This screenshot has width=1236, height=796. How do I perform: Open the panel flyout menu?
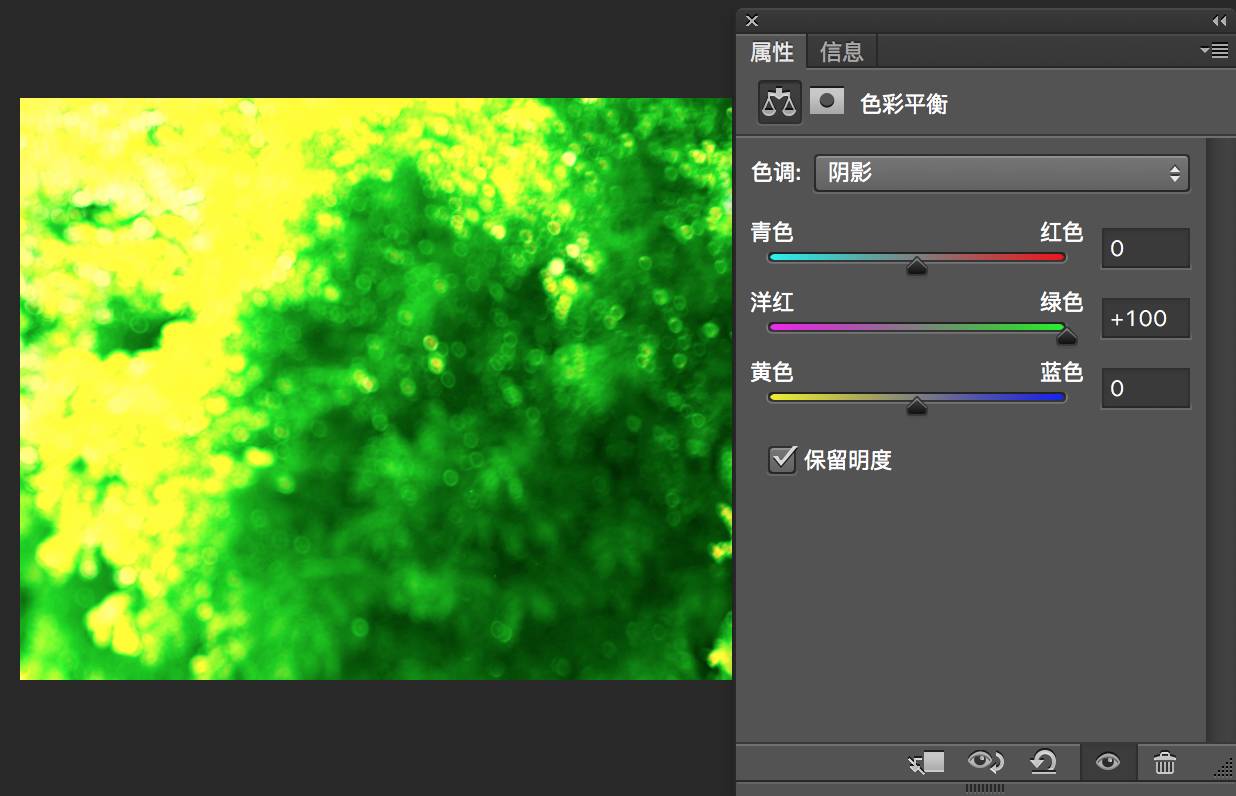[1215, 51]
